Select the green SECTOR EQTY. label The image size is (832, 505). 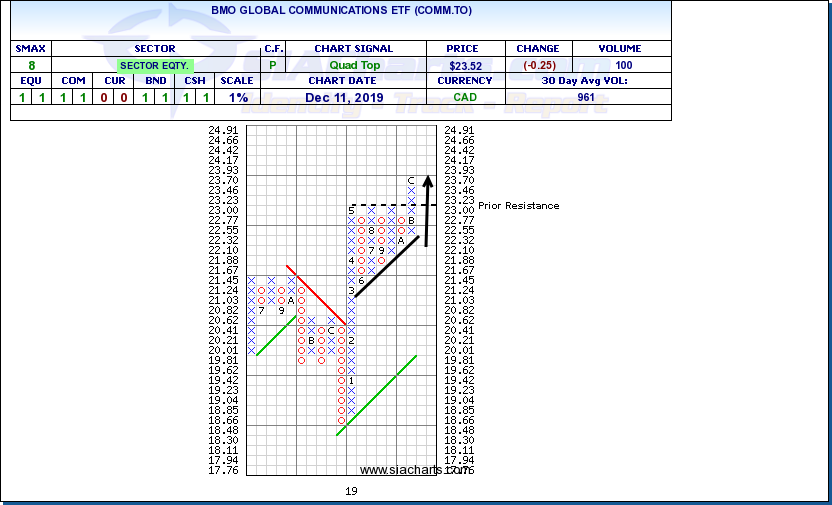pos(155,65)
